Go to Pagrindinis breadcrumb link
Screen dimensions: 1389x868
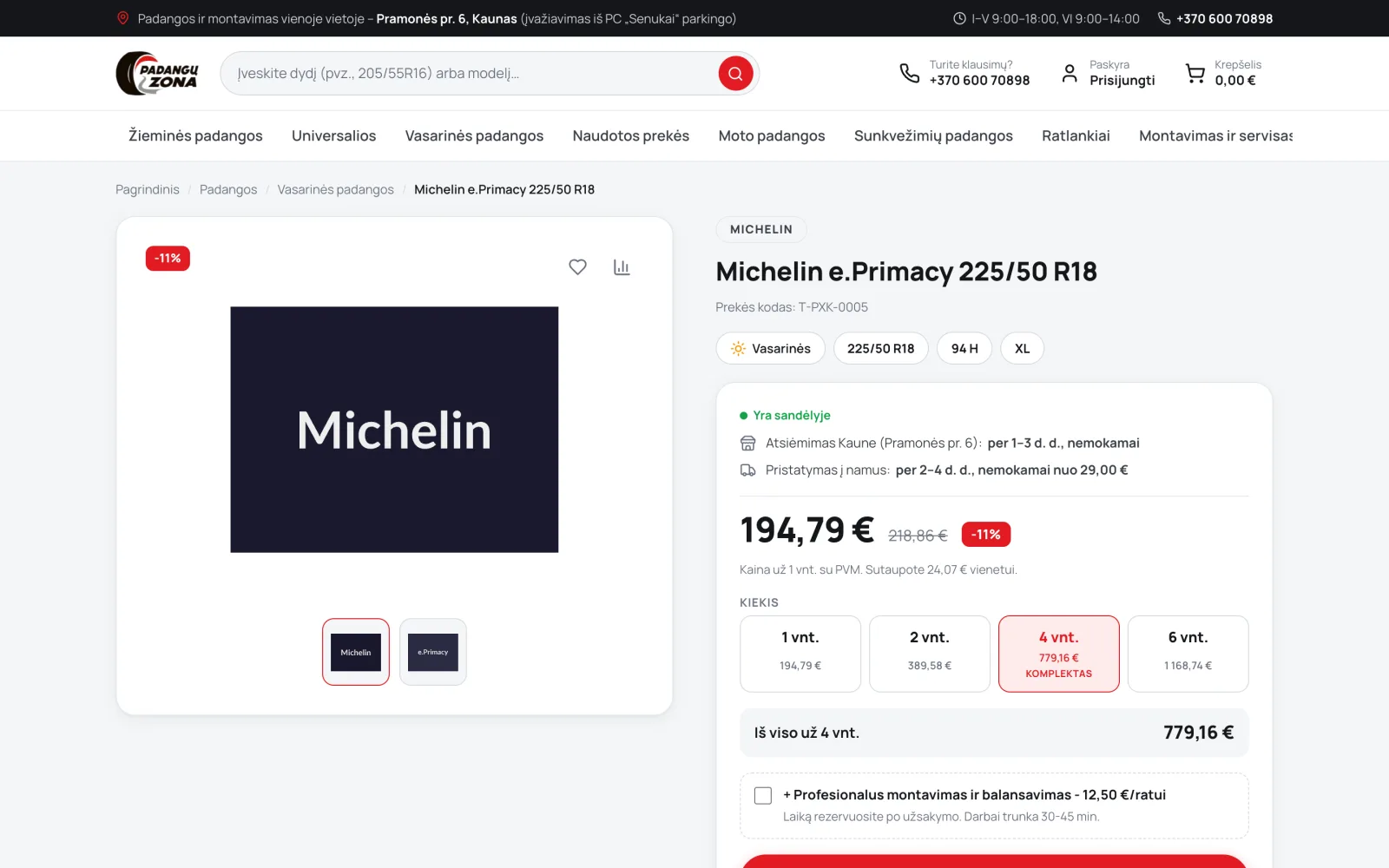click(148, 189)
